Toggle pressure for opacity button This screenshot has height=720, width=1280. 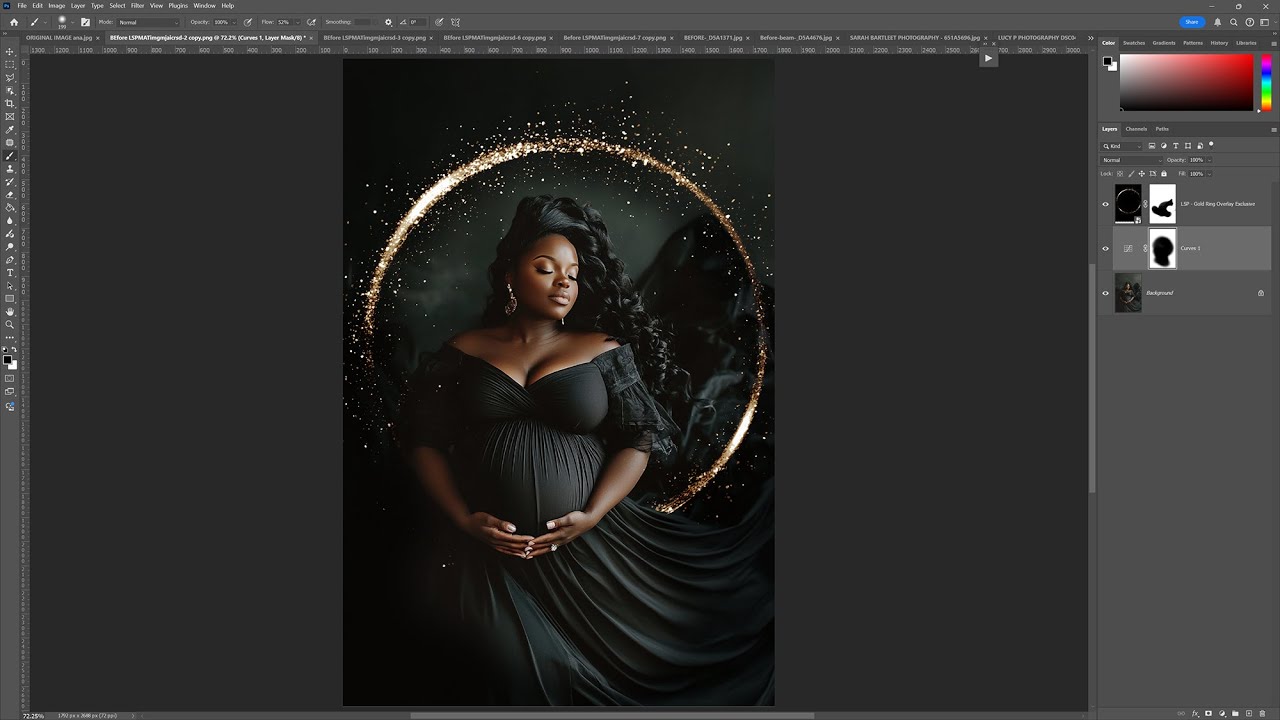[x=248, y=22]
